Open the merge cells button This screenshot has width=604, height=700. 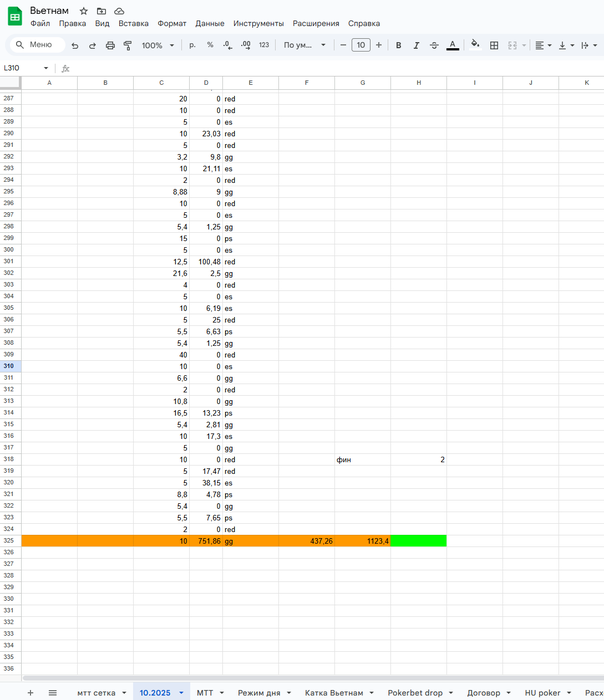pos(512,45)
